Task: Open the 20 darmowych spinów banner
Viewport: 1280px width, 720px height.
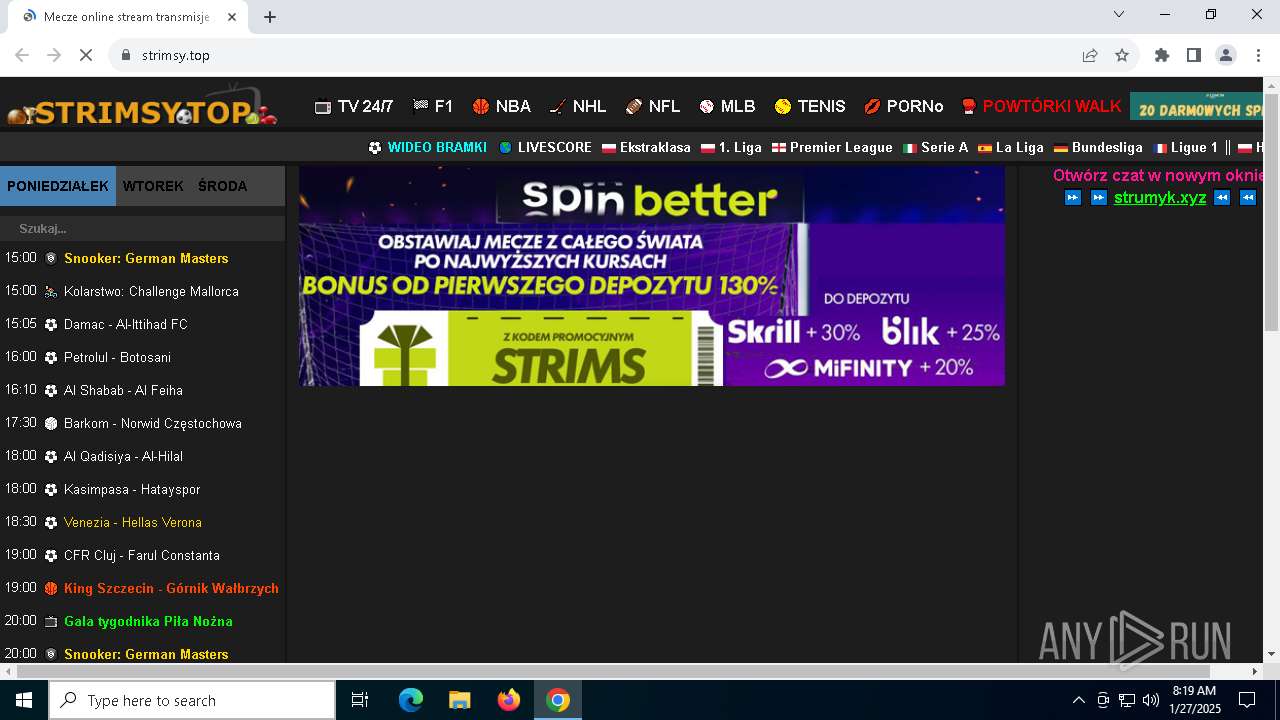Action: [1197, 106]
